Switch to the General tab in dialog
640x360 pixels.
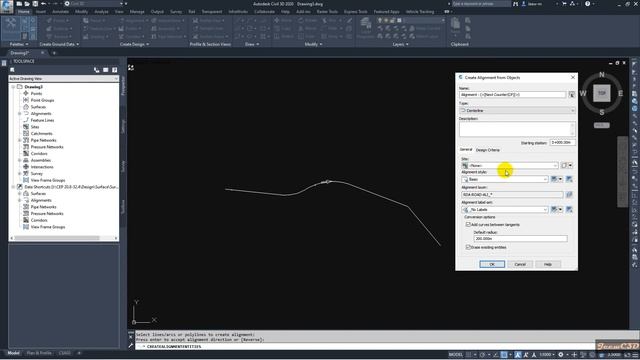pos(466,150)
